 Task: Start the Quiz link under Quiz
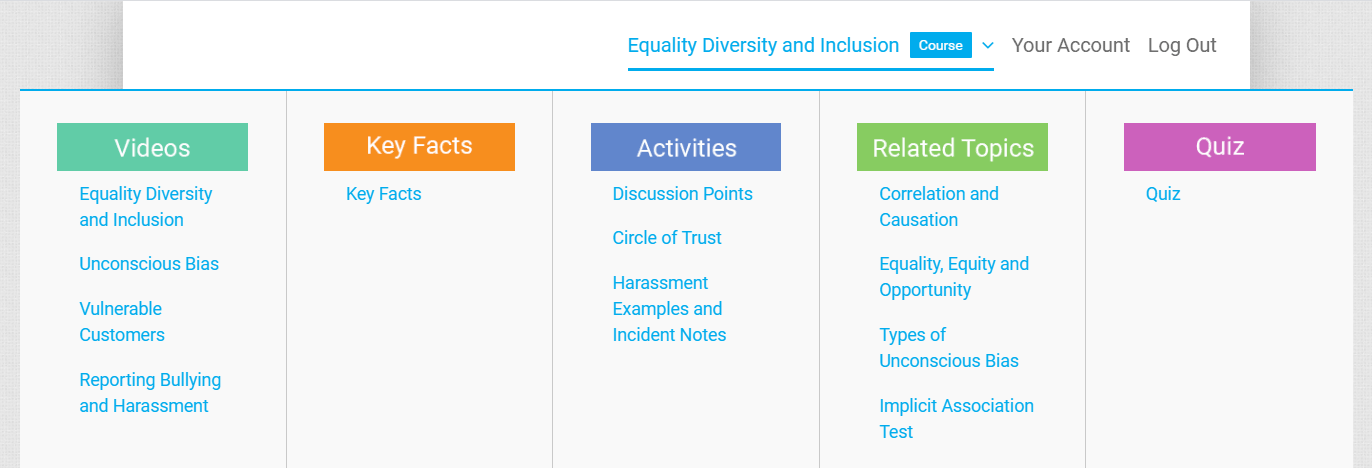coord(1163,194)
